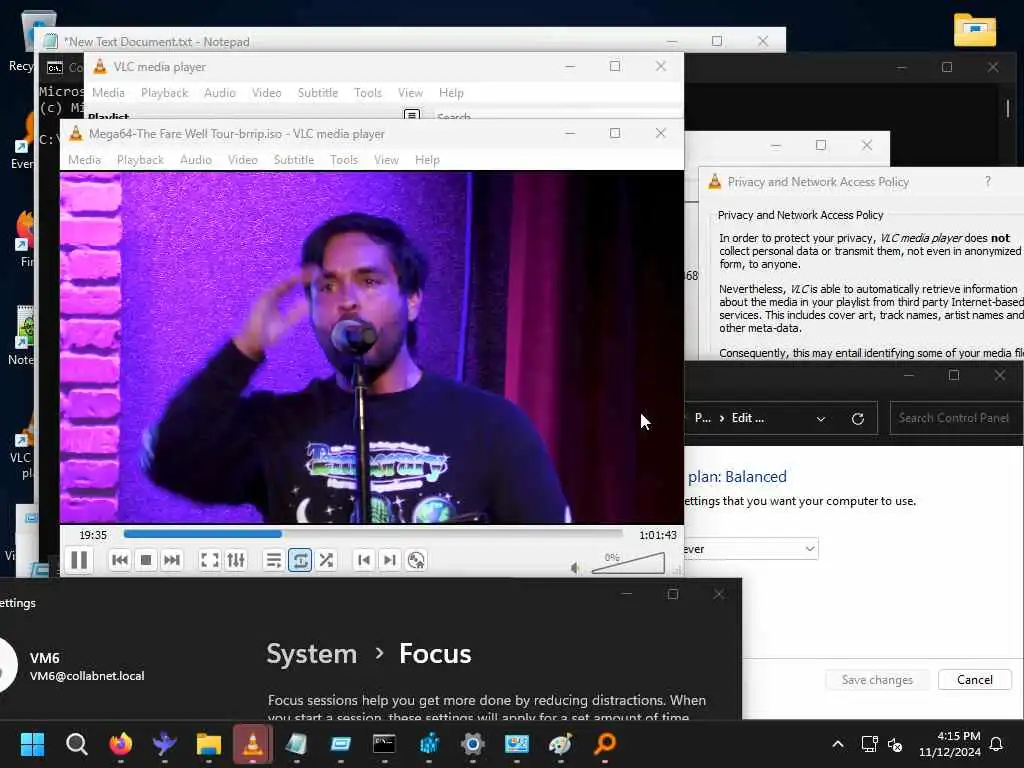Screen dimensions: 1024x768
Task: Adjust the VLC volume slider
Action: pos(628,563)
